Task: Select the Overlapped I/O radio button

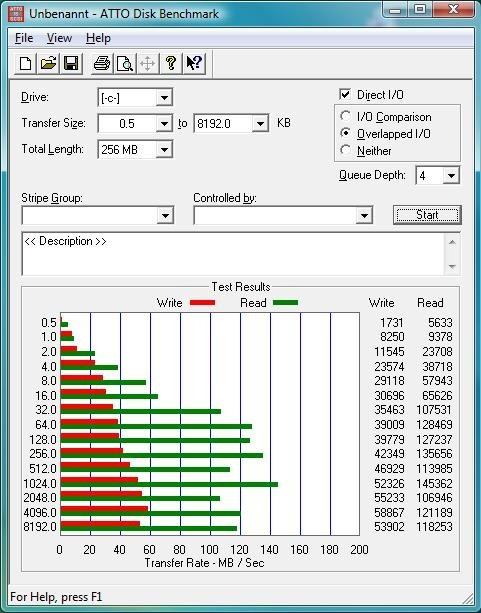Action: coord(345,133)
